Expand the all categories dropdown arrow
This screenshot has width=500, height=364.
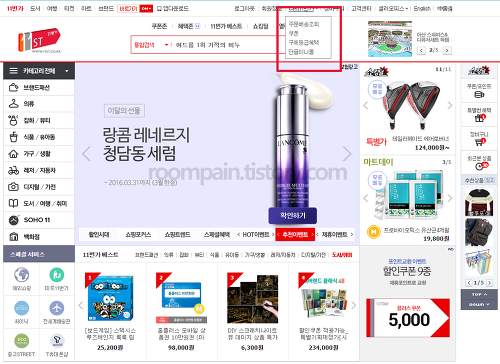pos(67,71)
